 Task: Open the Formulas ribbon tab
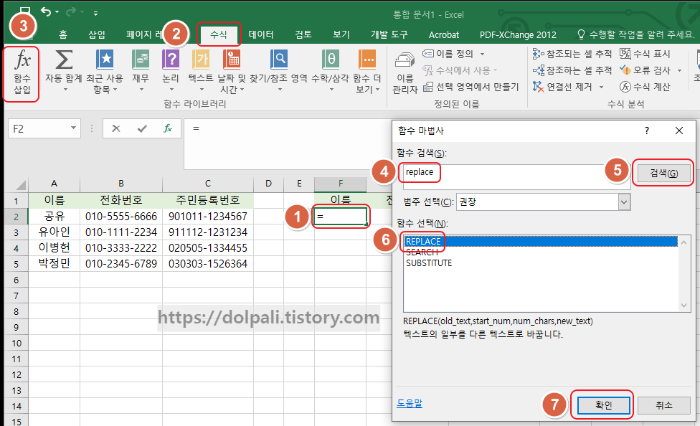tap(219, 34)
